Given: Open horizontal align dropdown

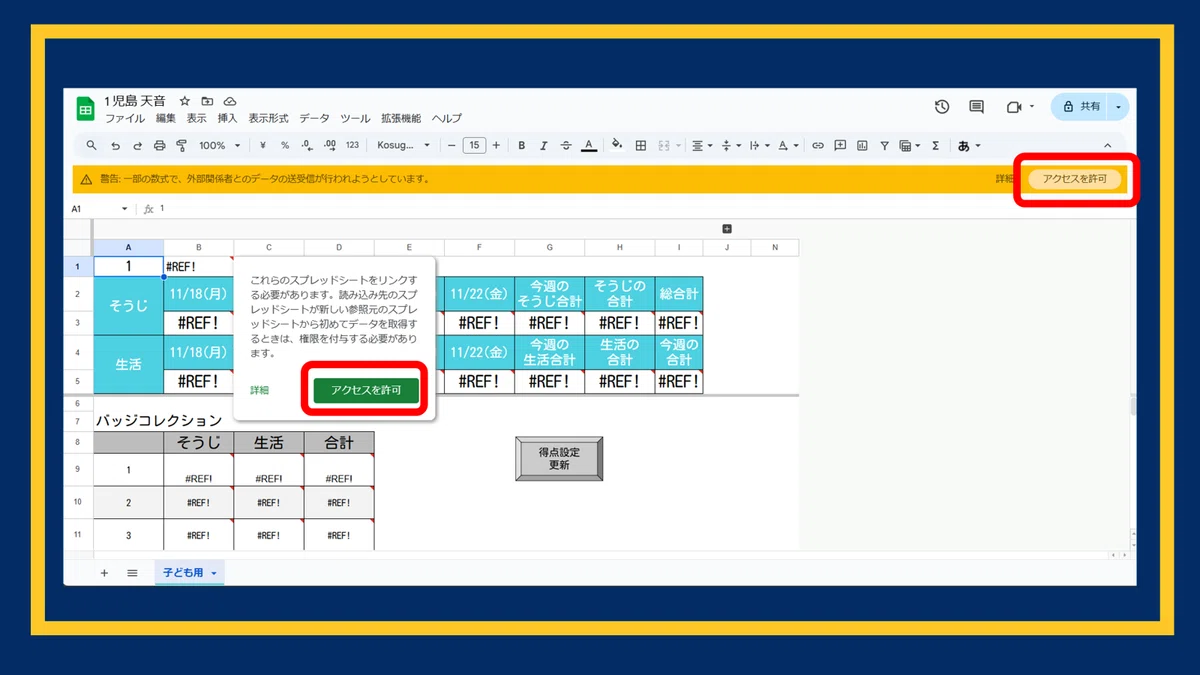Looking at the screenshot, I should [x=702, y=146].
